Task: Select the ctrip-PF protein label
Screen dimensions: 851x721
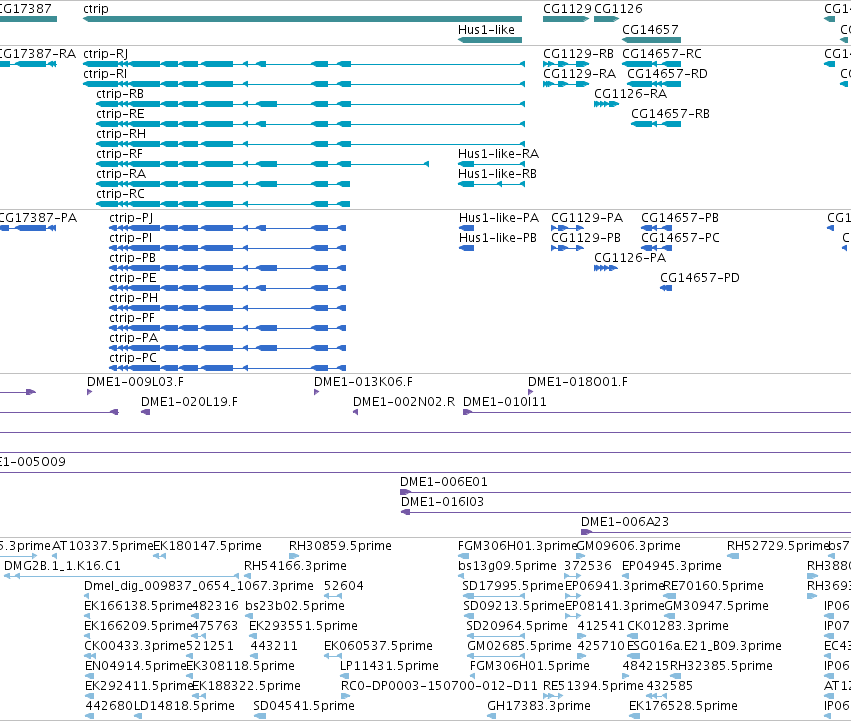Action: pyautogui.click(x=132, y=319)
